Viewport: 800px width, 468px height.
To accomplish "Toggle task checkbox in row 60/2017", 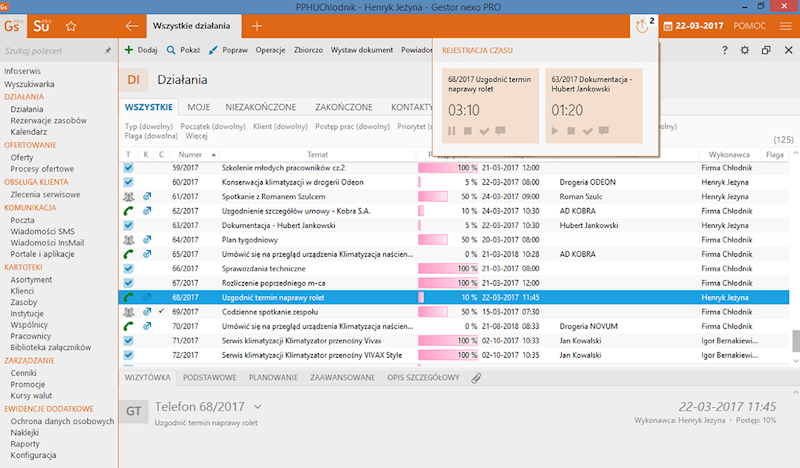I will click(129, 182).
